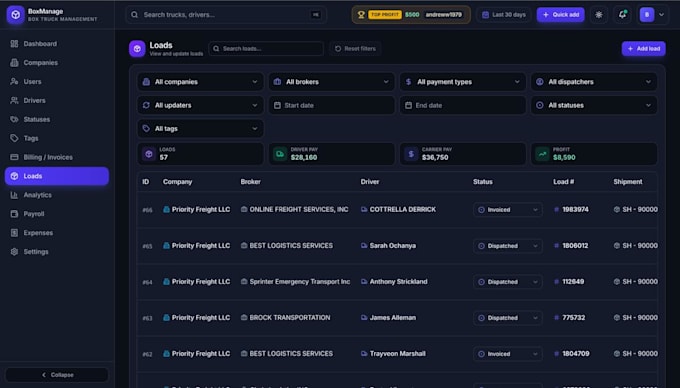
Task: Open the All companies filter dropdown
Action: click(x=200, y=82)
